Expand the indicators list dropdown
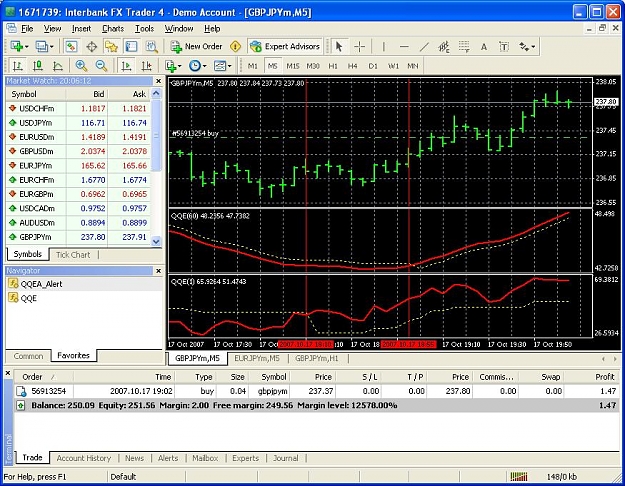 click(180, 66)
